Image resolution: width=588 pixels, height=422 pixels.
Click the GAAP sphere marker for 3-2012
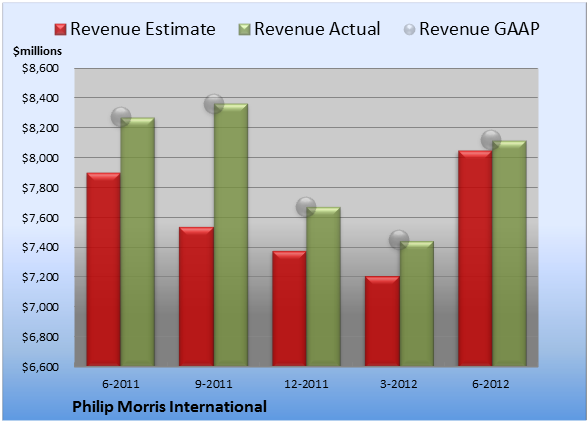399,239
